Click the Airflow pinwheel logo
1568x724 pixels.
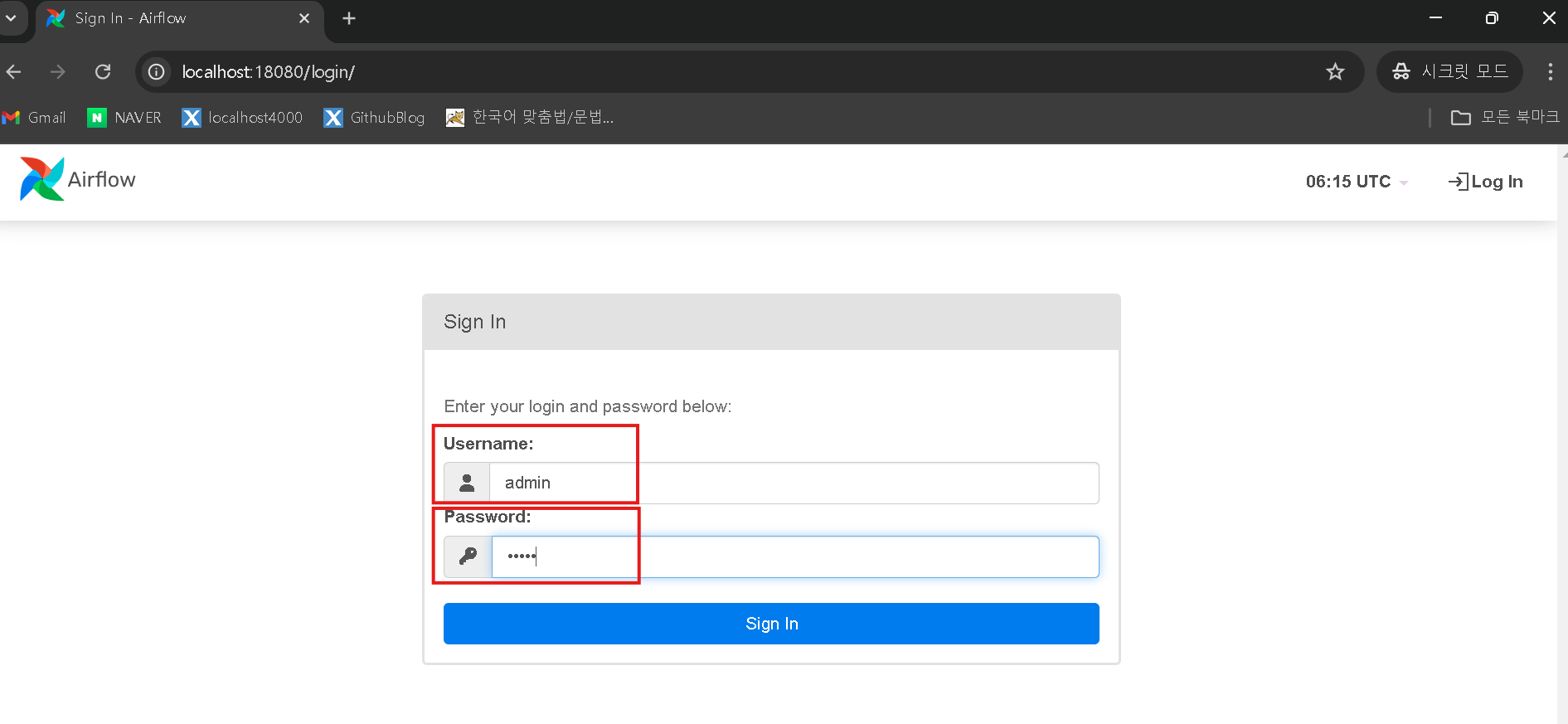coord(41,179)
